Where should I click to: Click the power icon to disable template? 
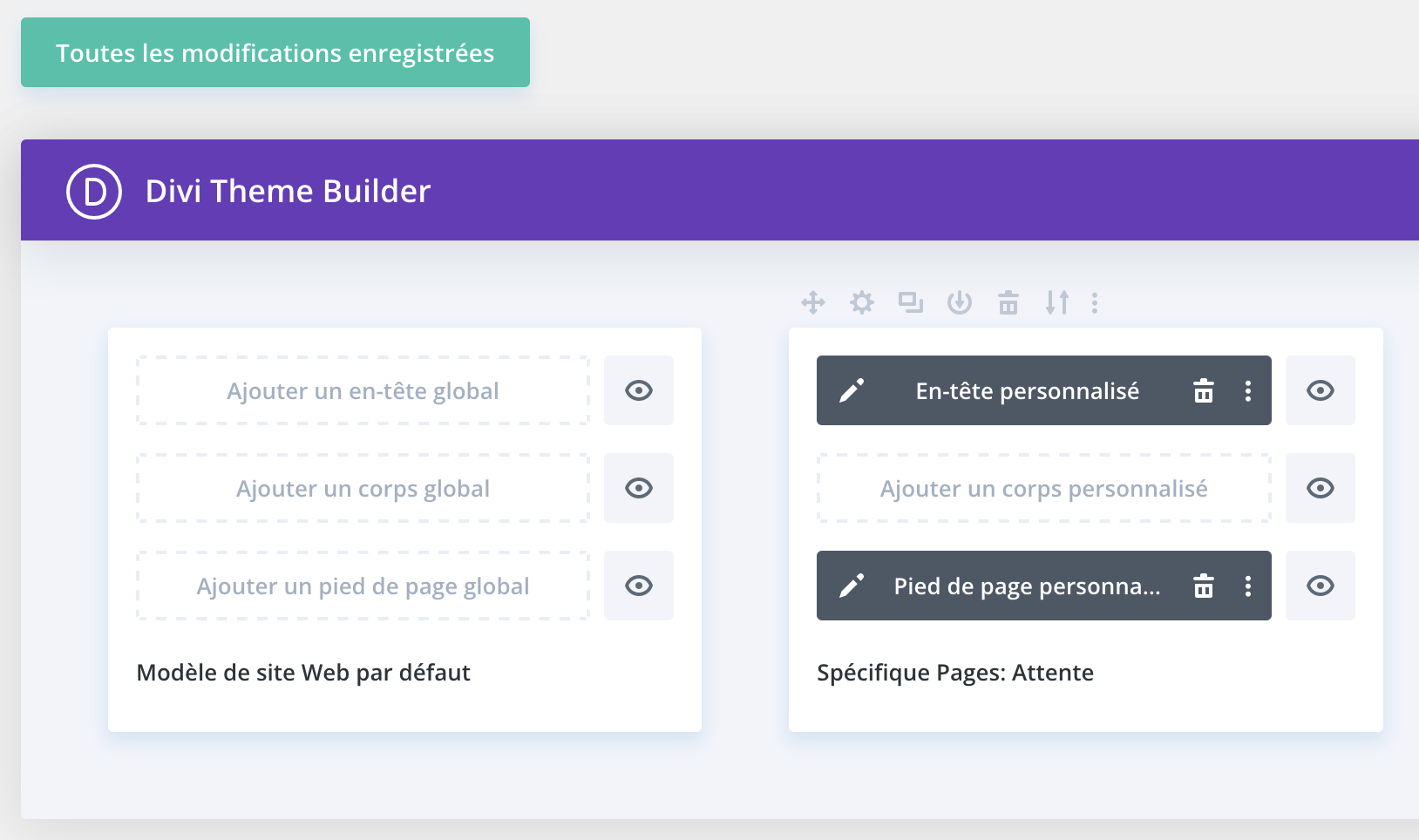[x=960, y=302]
